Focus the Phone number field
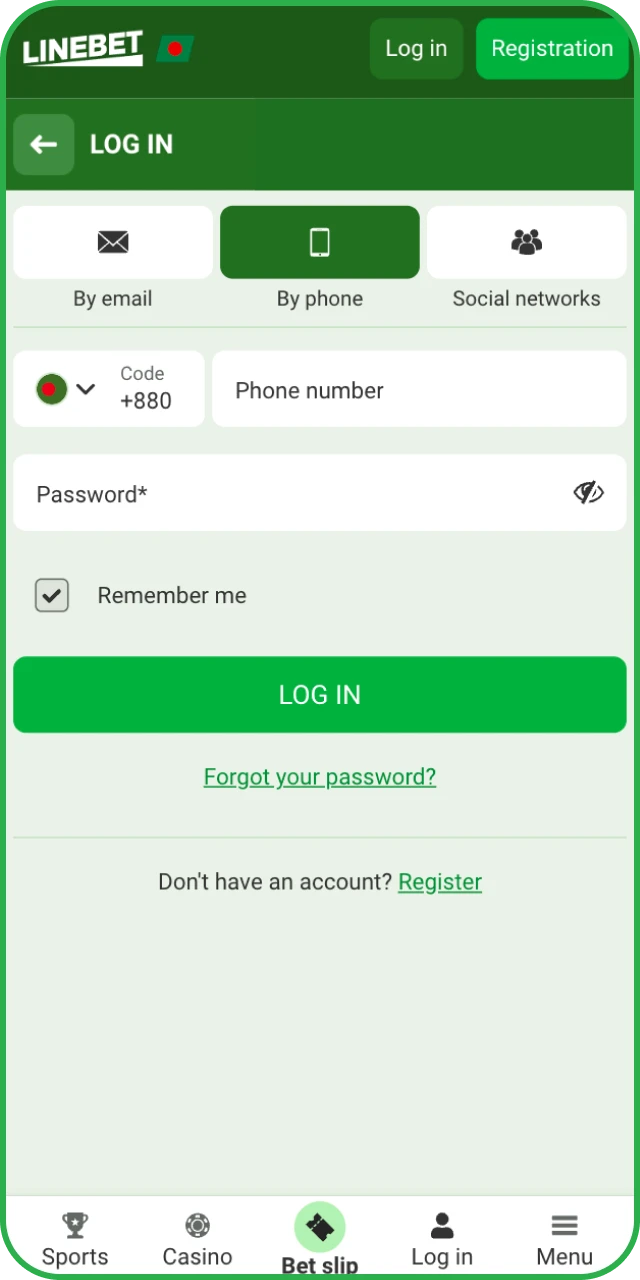640x1280 pixels. 419,390
